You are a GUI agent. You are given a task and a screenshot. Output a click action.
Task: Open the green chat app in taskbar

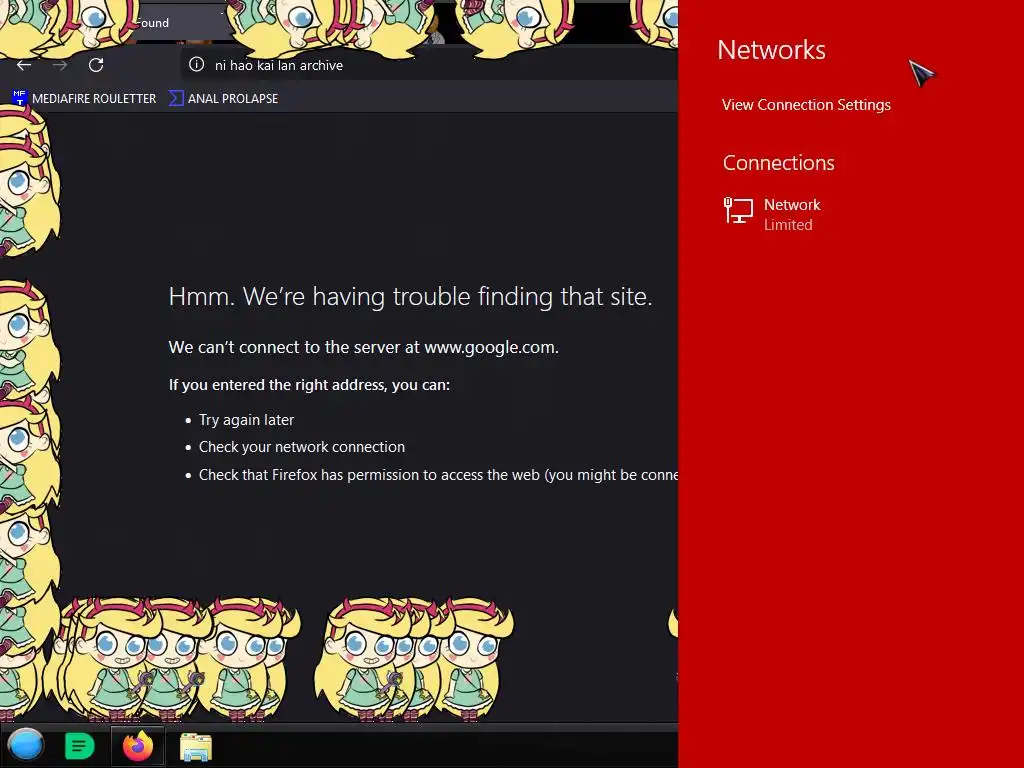[x=80, y=746]
